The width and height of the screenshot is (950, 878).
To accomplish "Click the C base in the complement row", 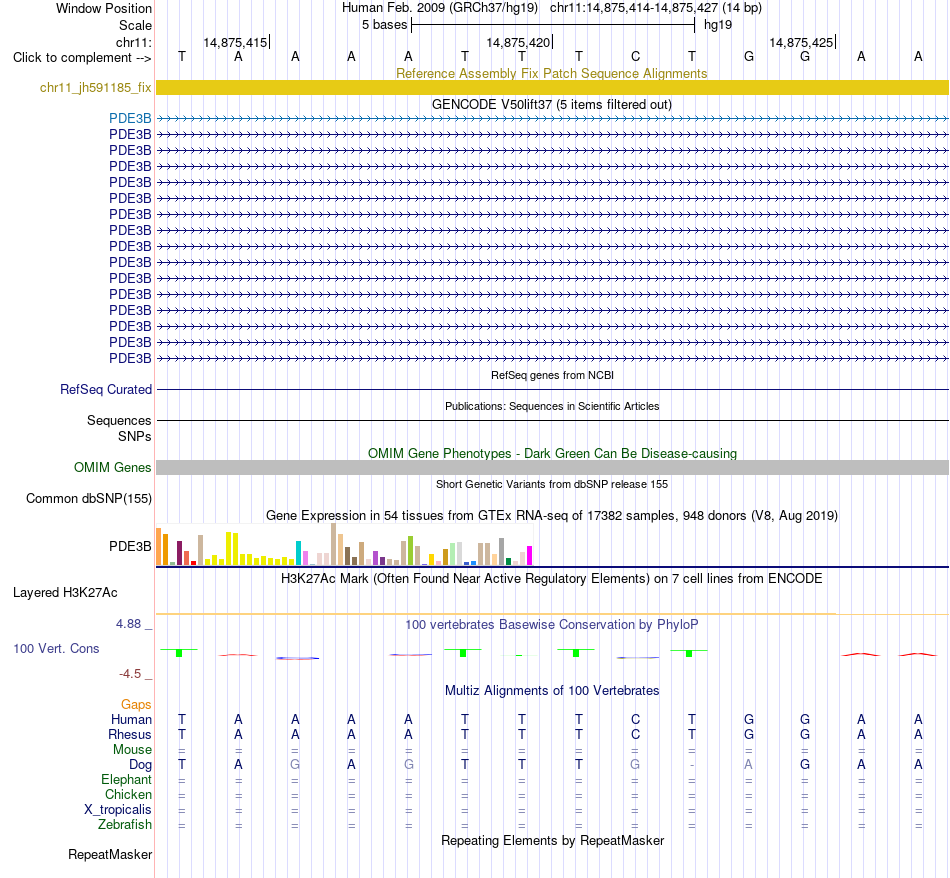I will [636, 56].
